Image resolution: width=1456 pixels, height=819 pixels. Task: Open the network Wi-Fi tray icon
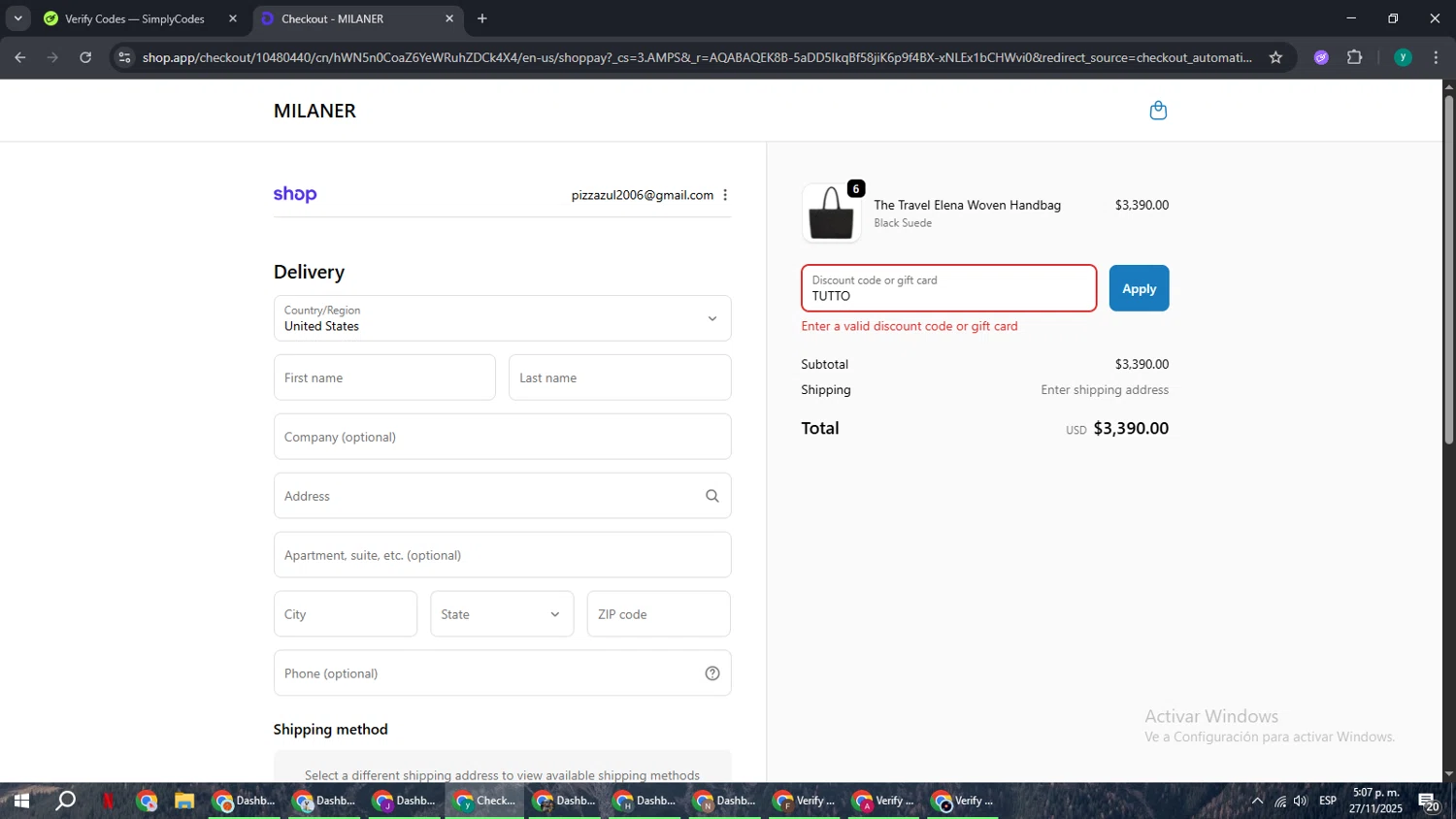coord(1280,801)
